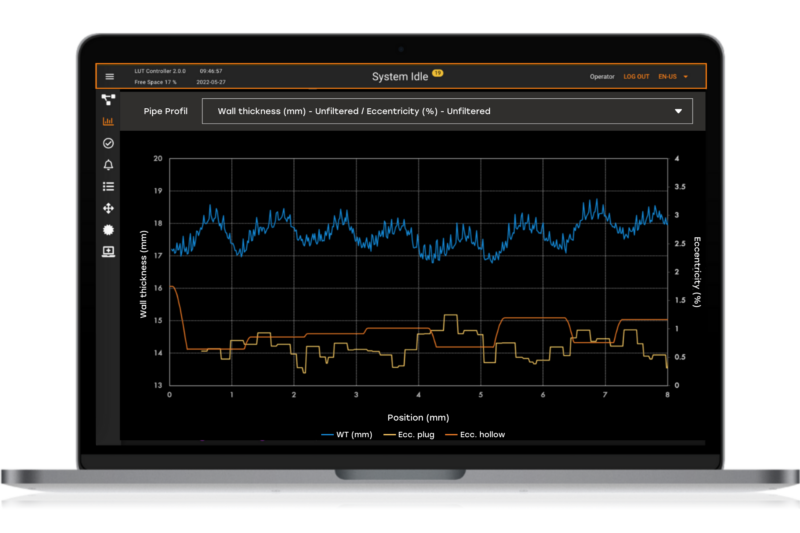Click the LOG OUT link
800x533 pixels.
click(636, 77)
